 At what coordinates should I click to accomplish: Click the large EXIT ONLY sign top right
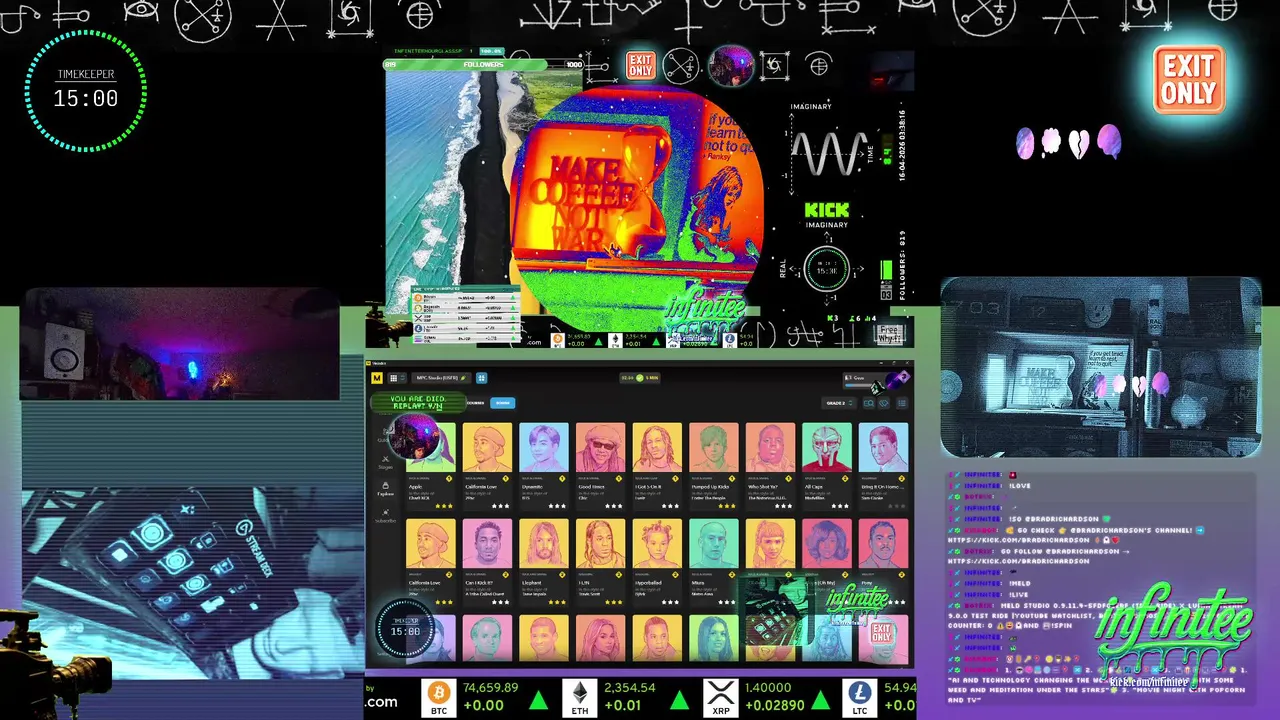(x=1188, y=80)
